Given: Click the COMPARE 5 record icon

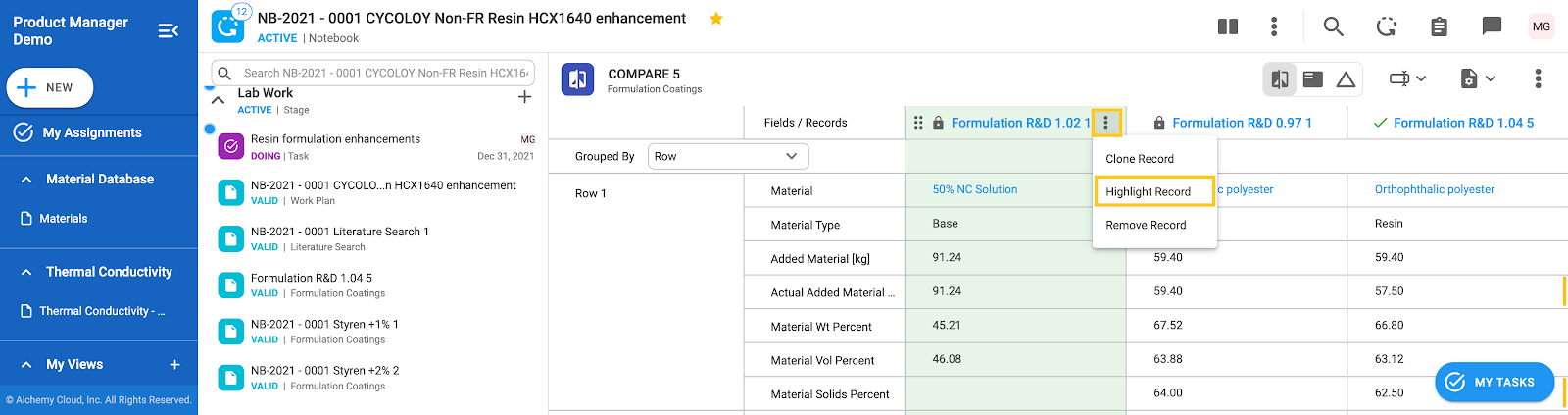Looking at the screenshot, I should [578, 79].
